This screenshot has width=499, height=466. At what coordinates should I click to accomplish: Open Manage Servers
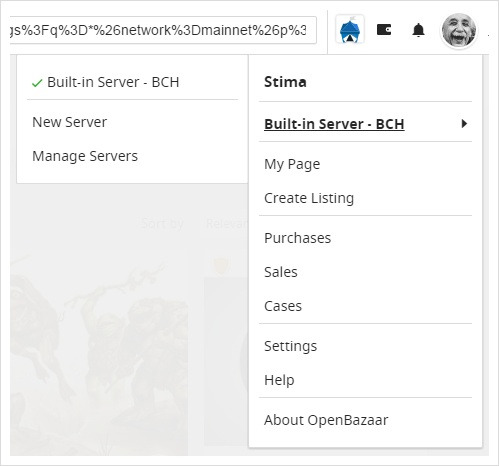tap(85, 156)
